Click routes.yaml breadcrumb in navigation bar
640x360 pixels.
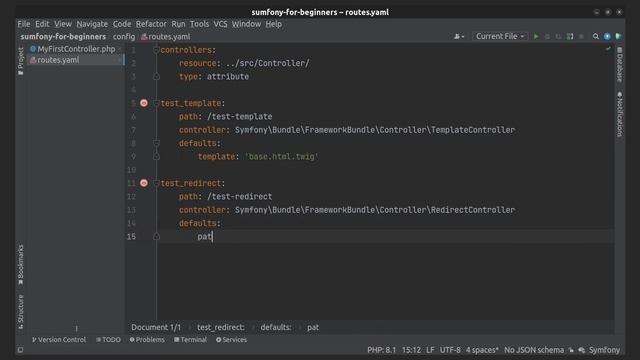tap(166, 37)
